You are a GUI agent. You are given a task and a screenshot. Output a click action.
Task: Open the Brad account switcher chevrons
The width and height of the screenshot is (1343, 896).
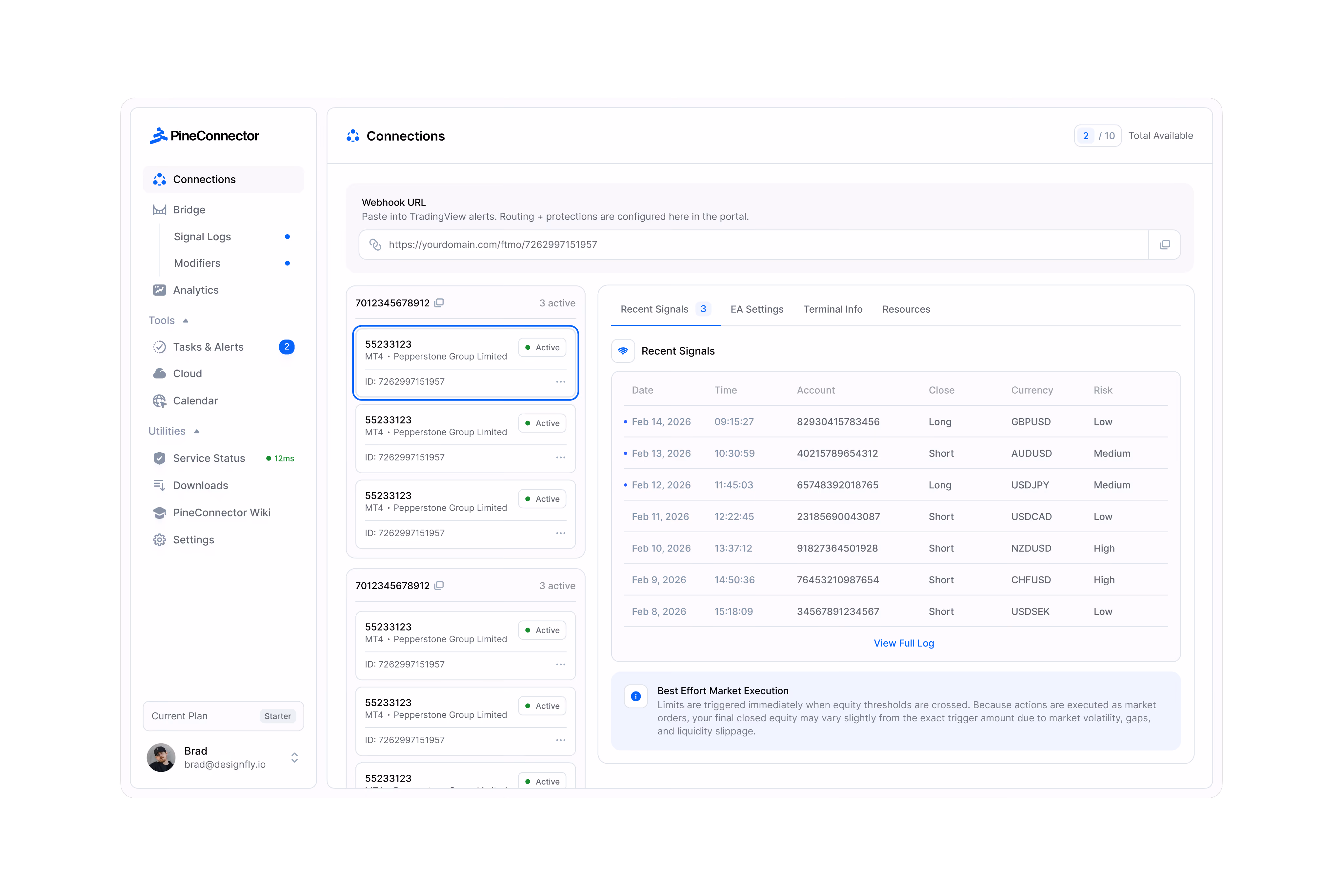[294, 758]
